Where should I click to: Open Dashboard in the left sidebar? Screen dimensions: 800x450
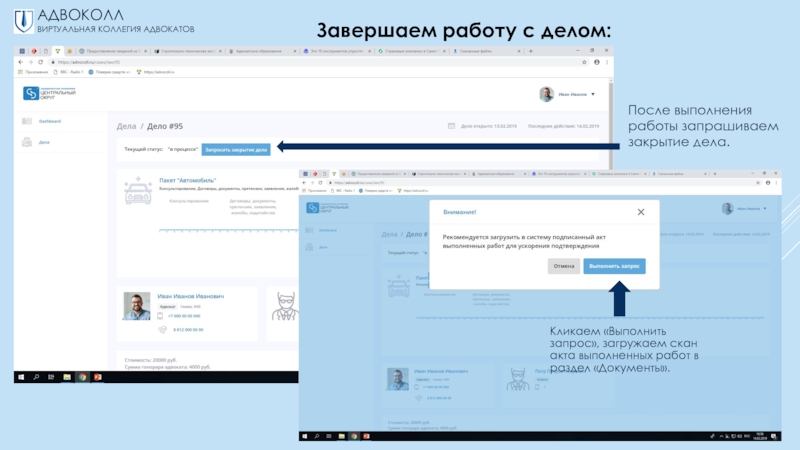tap(49, 121)
